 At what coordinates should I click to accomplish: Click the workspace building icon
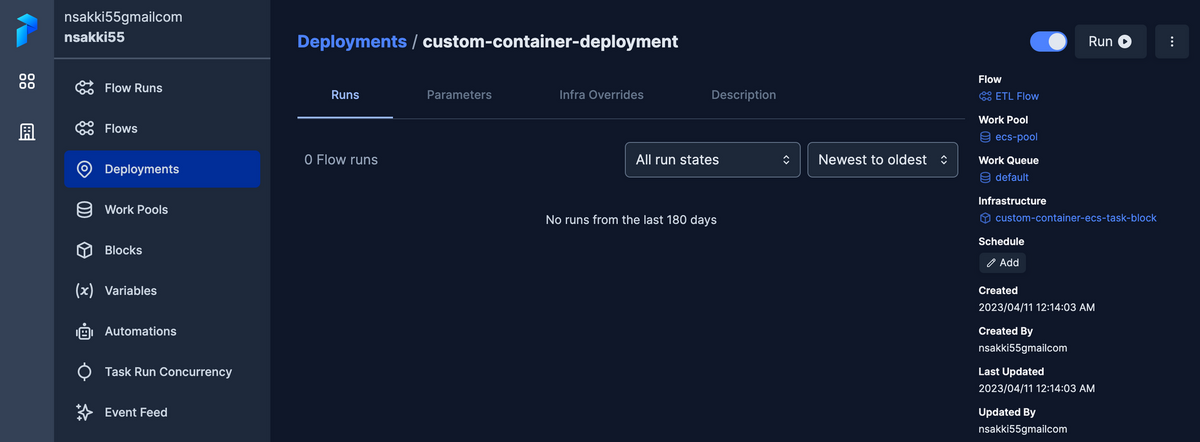pos(27,131)
